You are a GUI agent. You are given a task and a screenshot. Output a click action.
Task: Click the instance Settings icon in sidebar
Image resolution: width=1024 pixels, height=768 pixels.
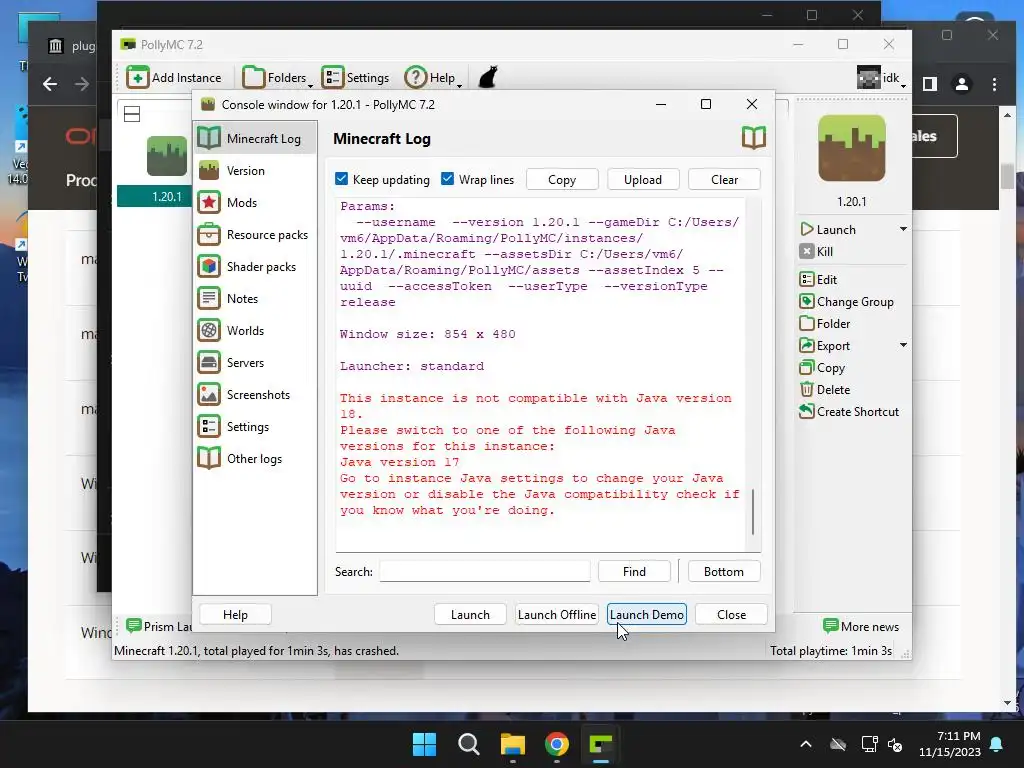[x=209, y=426]
